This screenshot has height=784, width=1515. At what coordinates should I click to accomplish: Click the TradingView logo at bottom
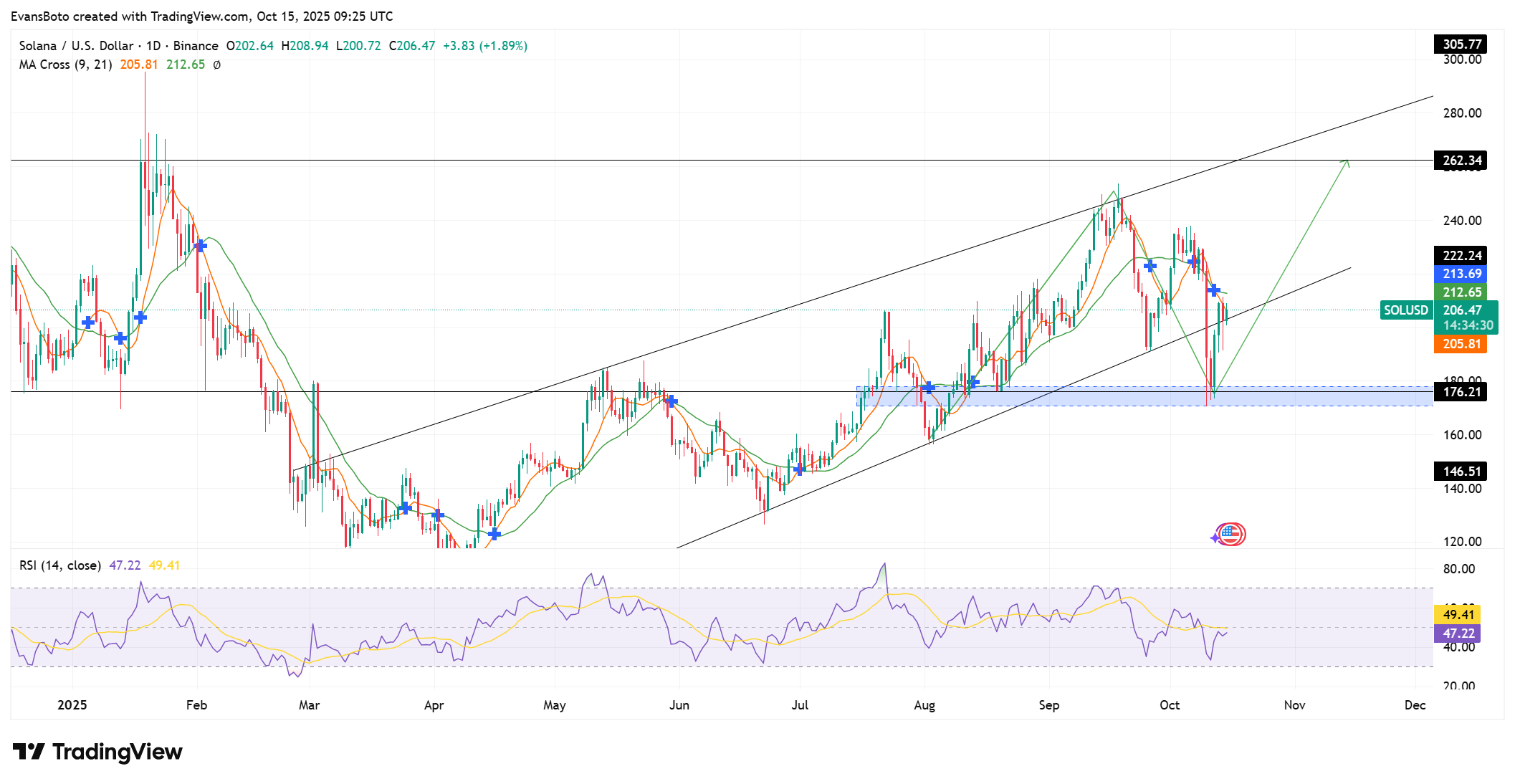[x=97, y=752]
